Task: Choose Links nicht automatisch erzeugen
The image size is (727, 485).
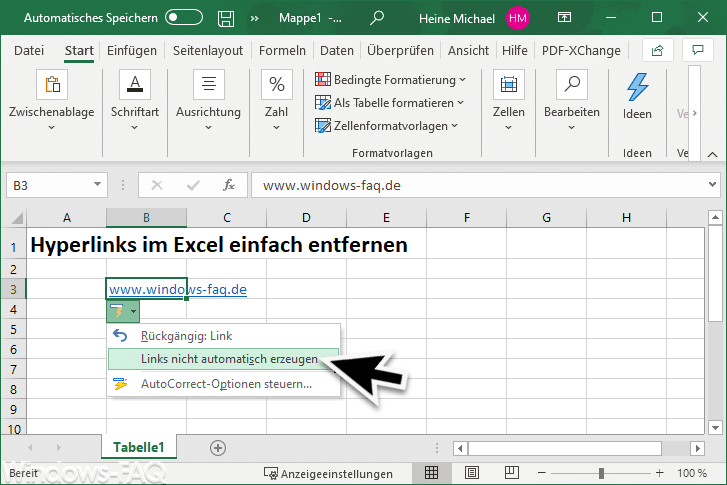Action: click(x=223, y=359)
